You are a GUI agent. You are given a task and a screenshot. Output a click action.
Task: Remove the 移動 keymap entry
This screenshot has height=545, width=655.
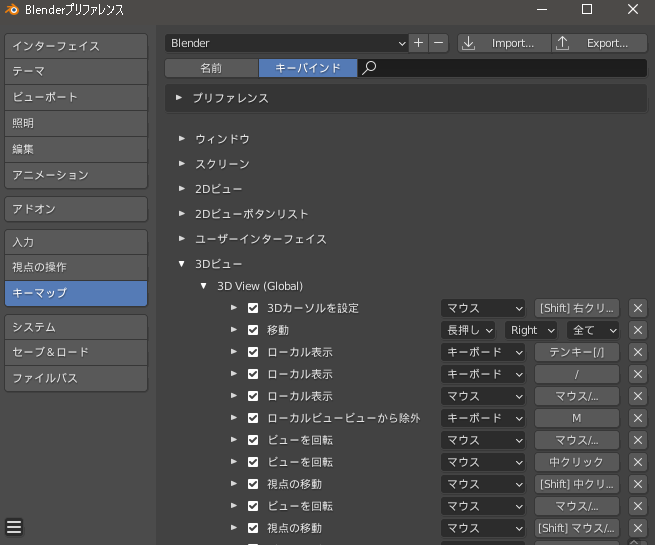pos(637,330)
